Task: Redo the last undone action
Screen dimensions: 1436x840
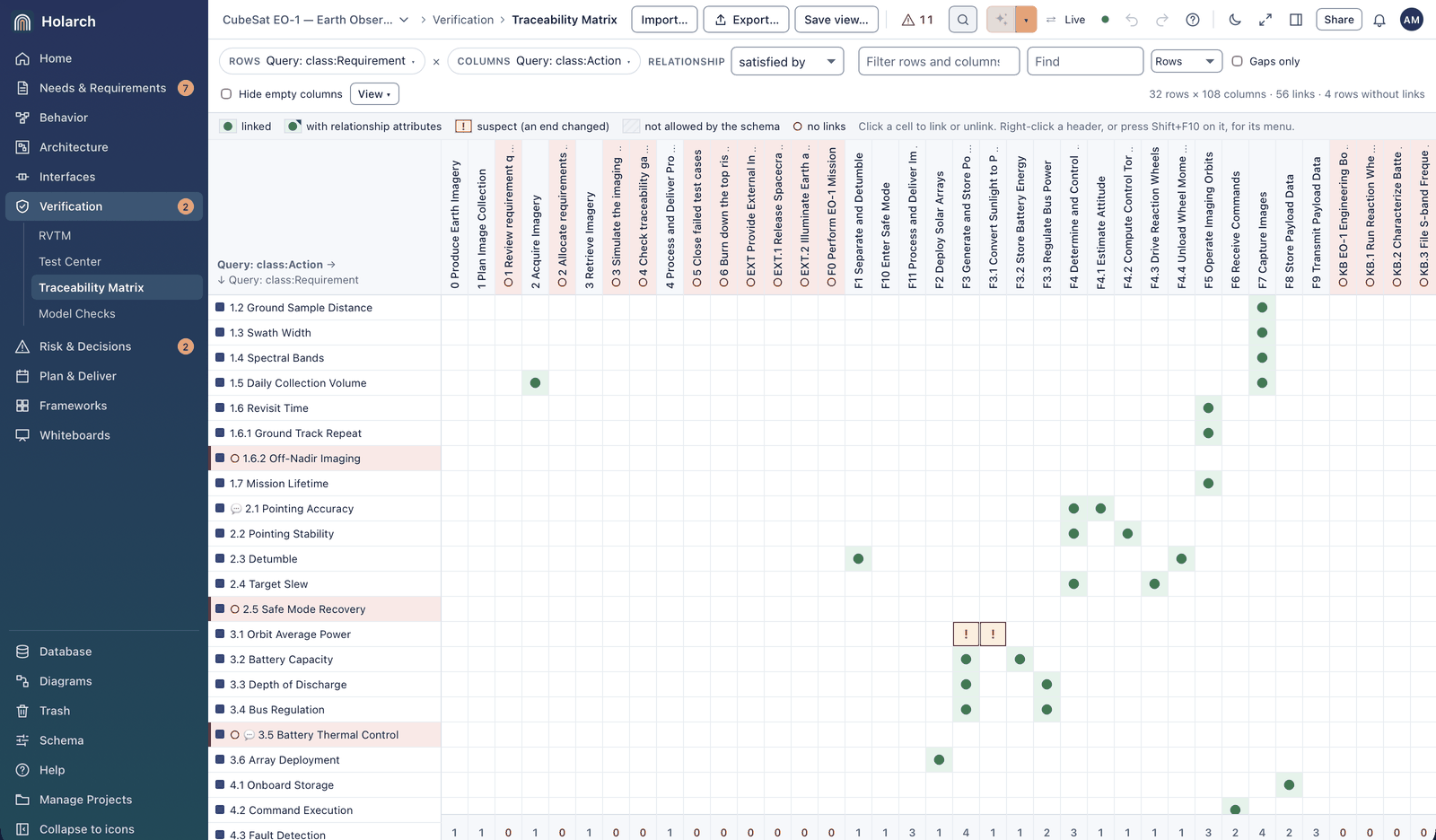Action: (1162, 20)
